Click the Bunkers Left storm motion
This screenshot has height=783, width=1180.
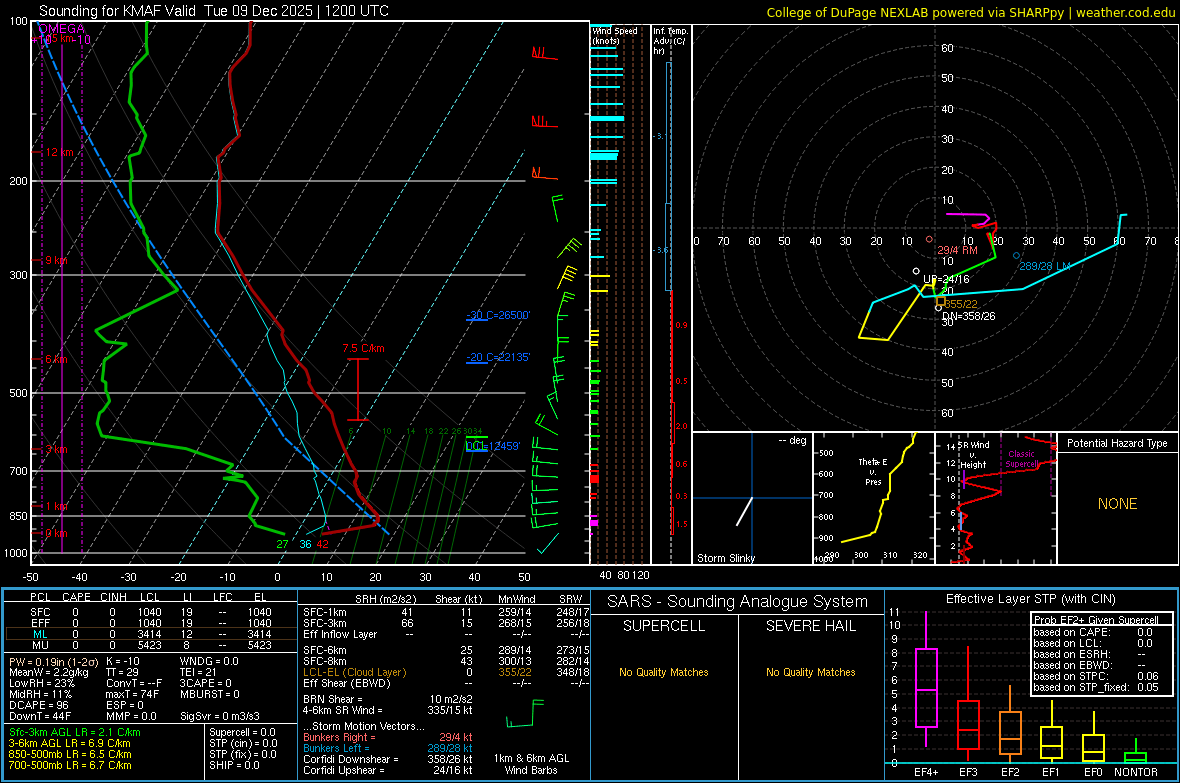(388, 748)
